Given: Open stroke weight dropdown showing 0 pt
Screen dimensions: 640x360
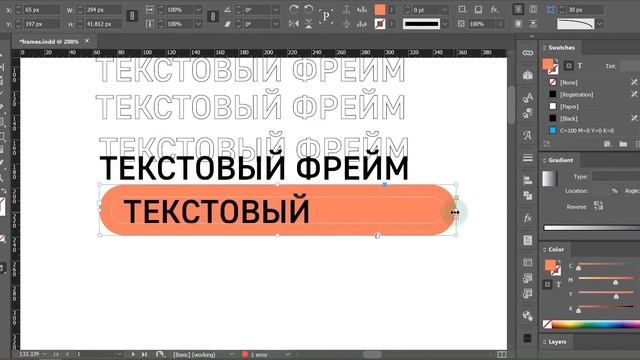Looking at the screenshot, I should coord(444,9).
